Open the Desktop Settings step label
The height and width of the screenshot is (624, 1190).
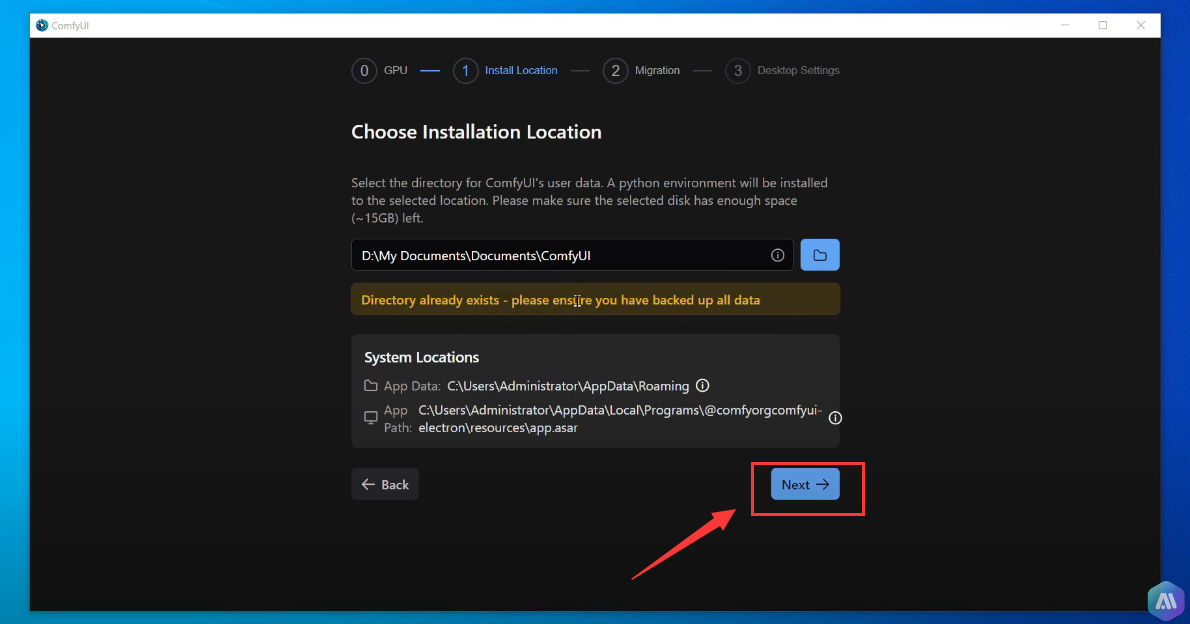798,70
